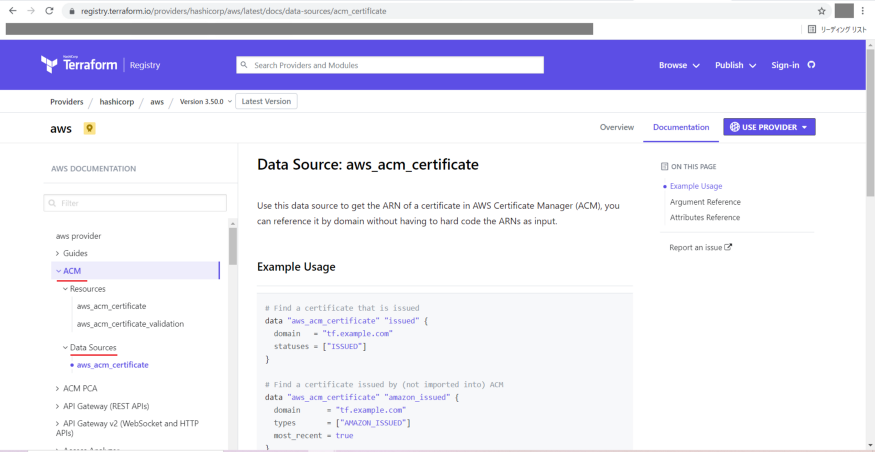Focus the Search Providers and Modules field

[390, 65]
